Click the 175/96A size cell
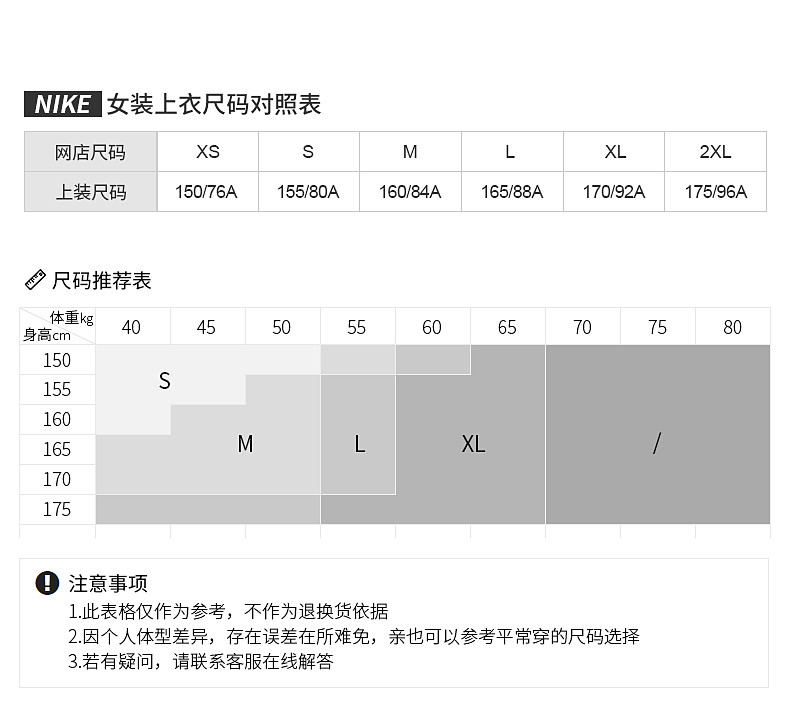The image size is (790, 724). (x=715, y=192)
